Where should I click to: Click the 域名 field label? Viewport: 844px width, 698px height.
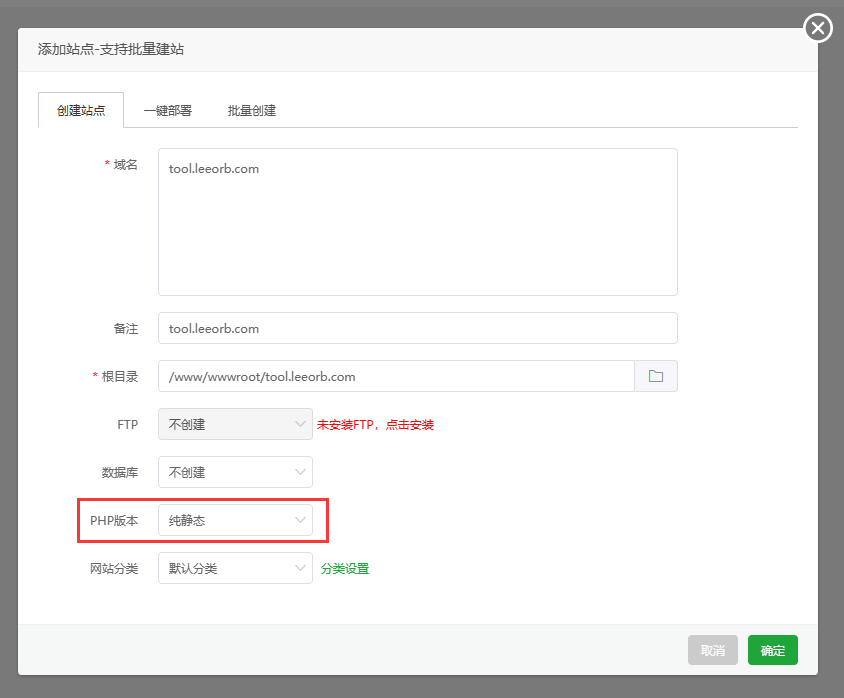pos(125,164)
